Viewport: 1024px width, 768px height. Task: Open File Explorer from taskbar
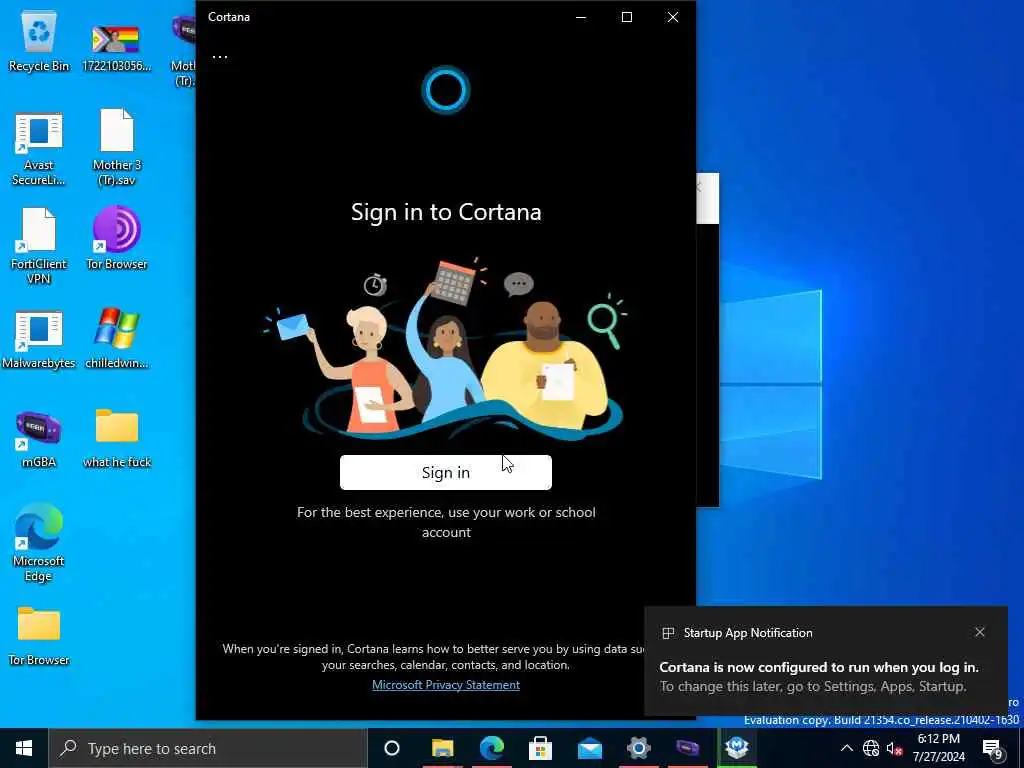[443, 748]
